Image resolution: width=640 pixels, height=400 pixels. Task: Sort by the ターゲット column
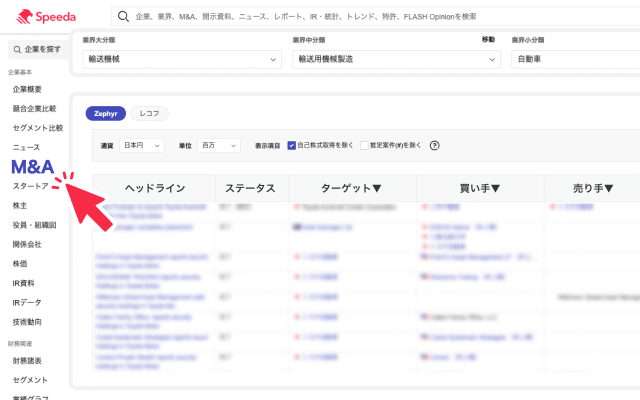pyautogui.click(x=352, y=188)
